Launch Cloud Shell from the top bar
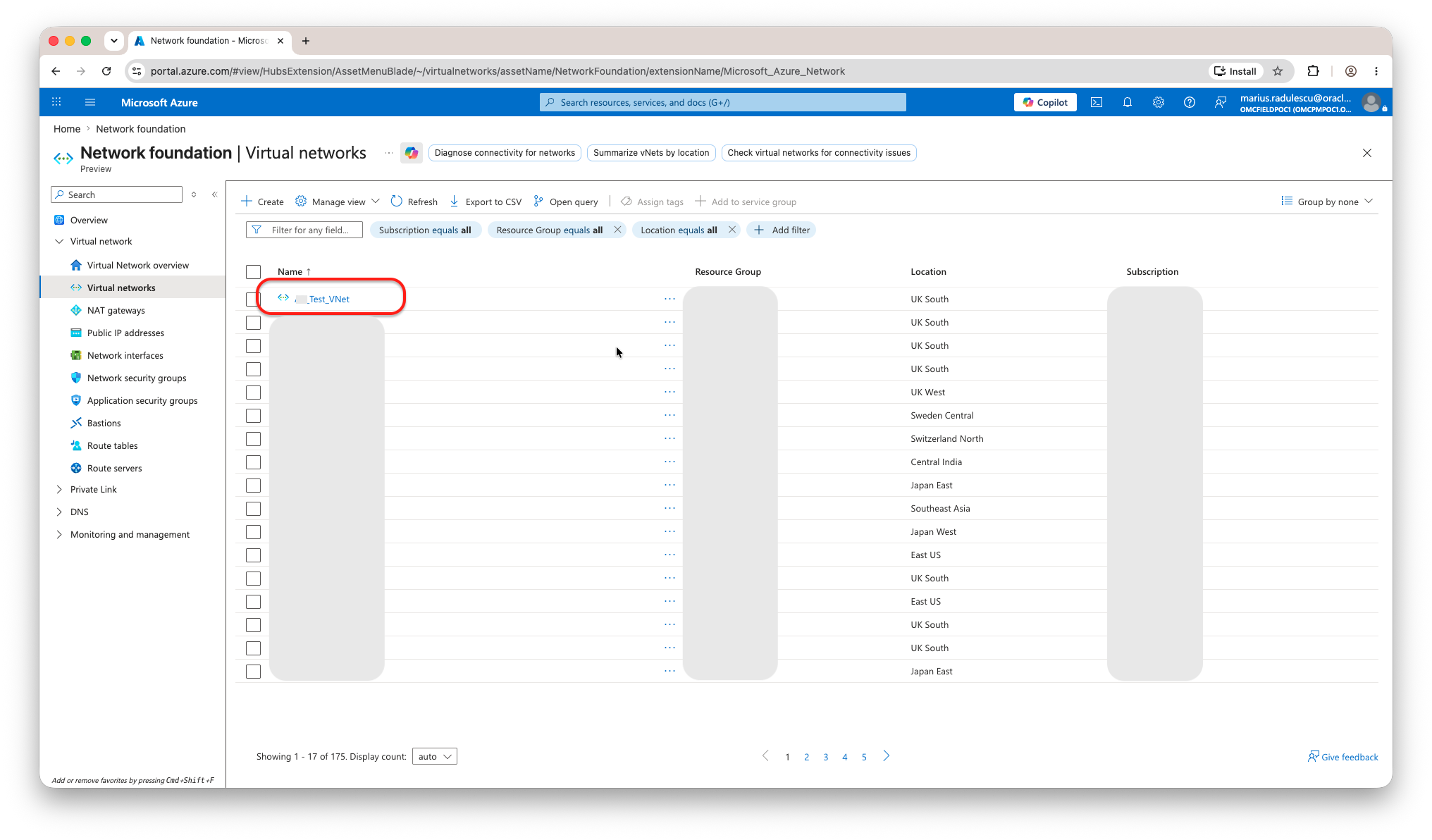 [x=1097, y=102]
